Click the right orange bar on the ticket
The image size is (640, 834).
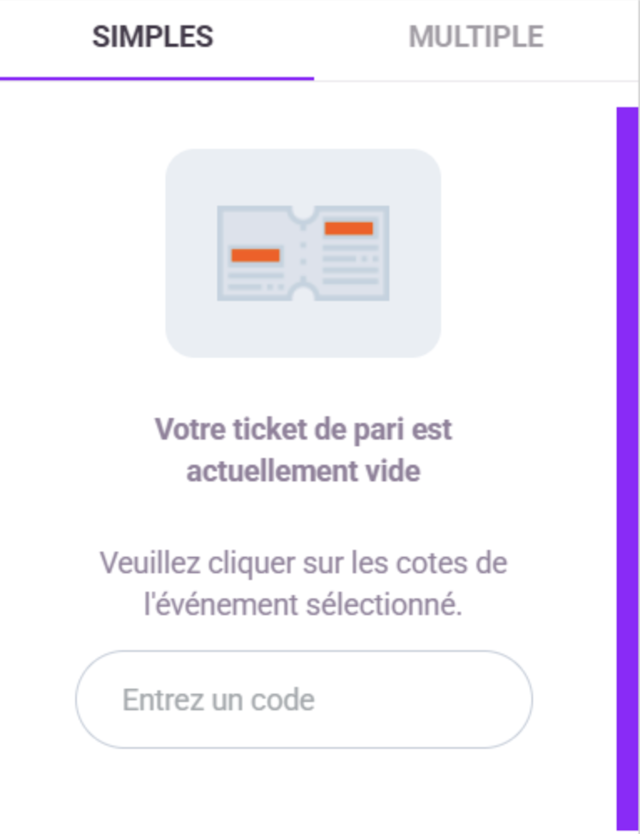coord(349,228)
